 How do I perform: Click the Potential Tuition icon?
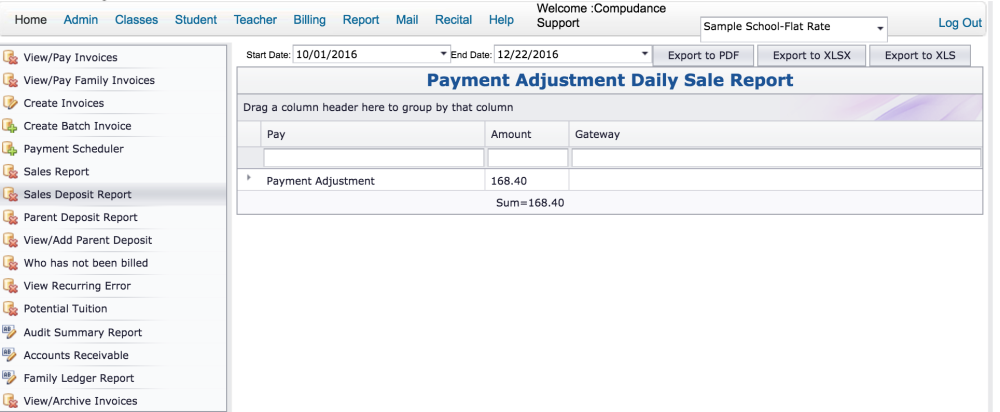[10, 309]
